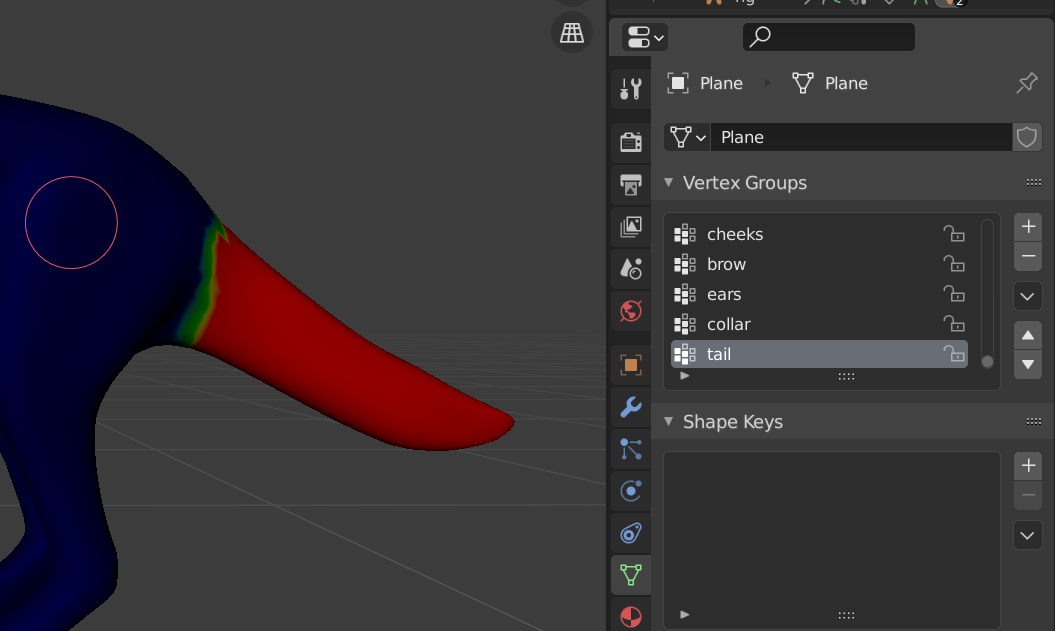Viewport: 1055px width, 631px height.
Task: Select the 'tail' vertex group
Action: [819, 354]
